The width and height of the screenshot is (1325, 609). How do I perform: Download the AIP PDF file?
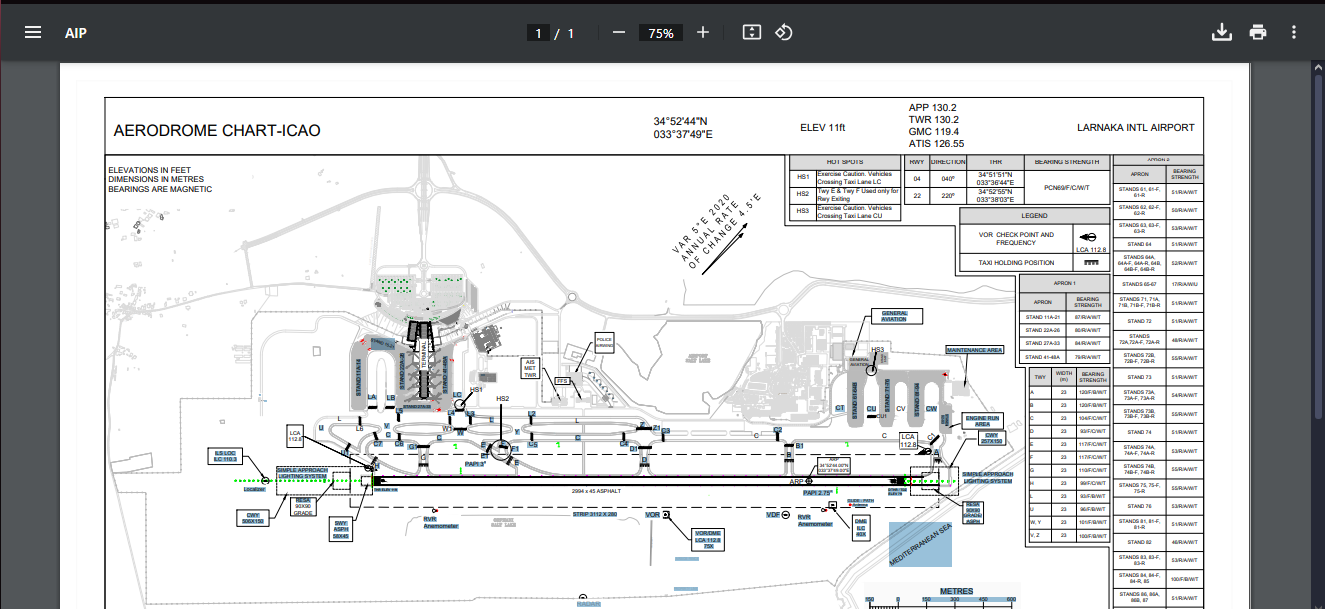point(1221,32)
